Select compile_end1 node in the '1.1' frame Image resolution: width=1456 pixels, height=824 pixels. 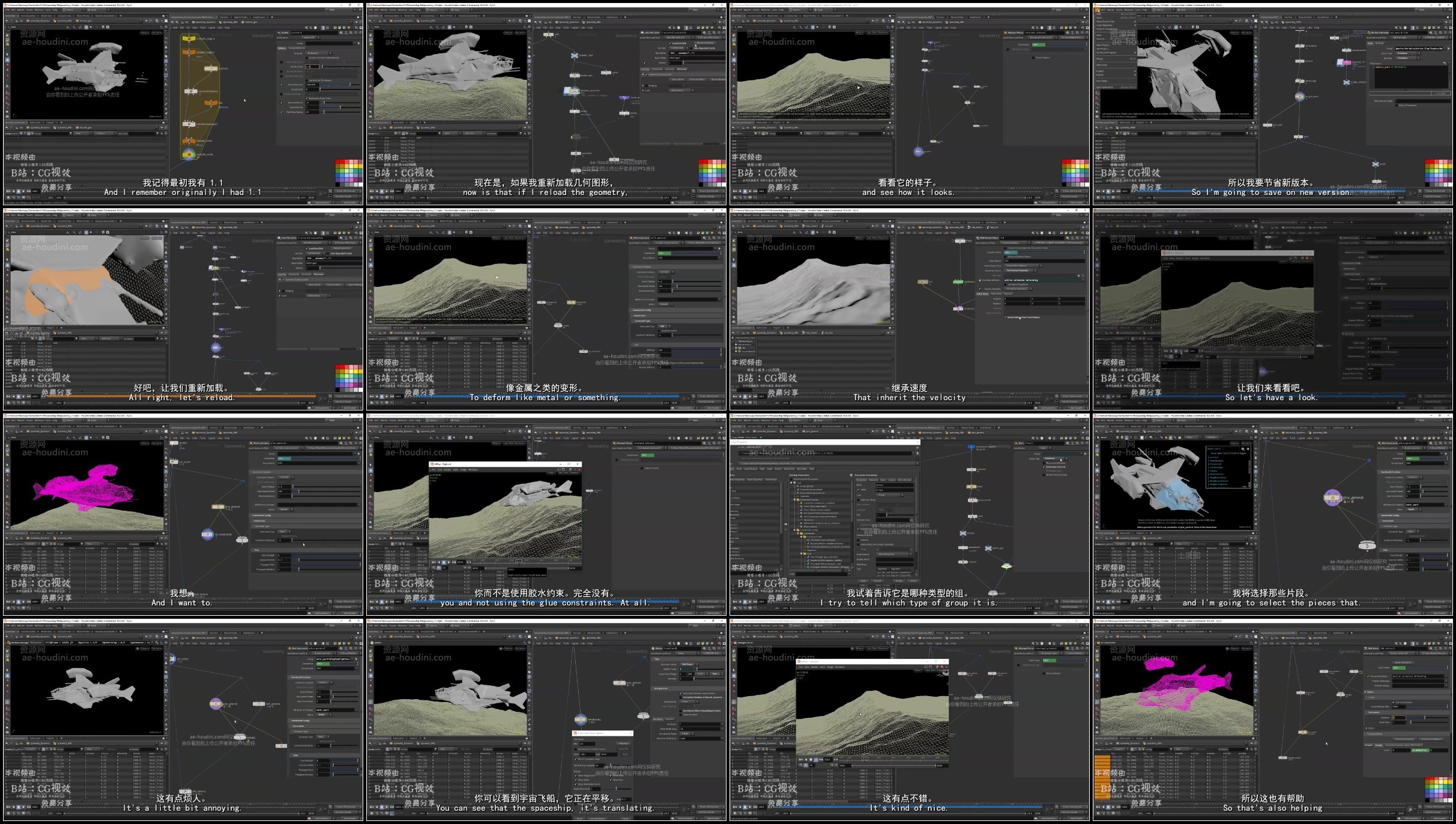click(189, 154)
